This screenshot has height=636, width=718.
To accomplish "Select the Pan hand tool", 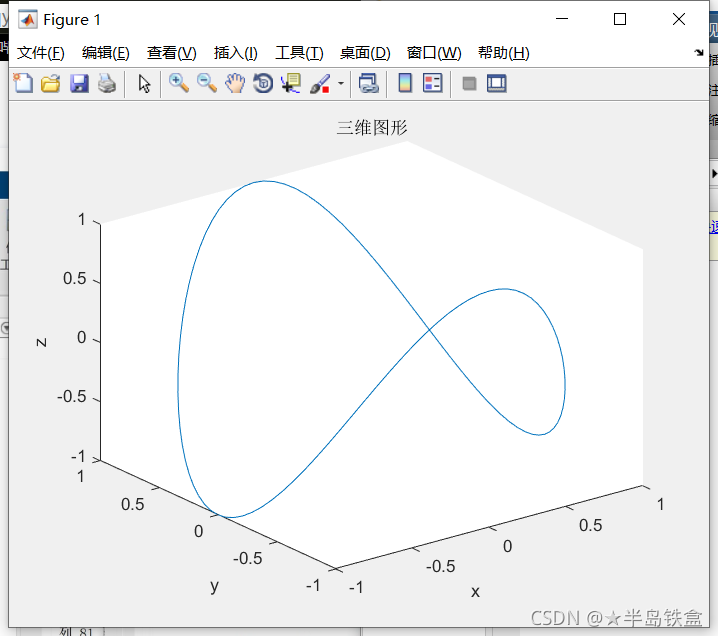I will 235,84.
